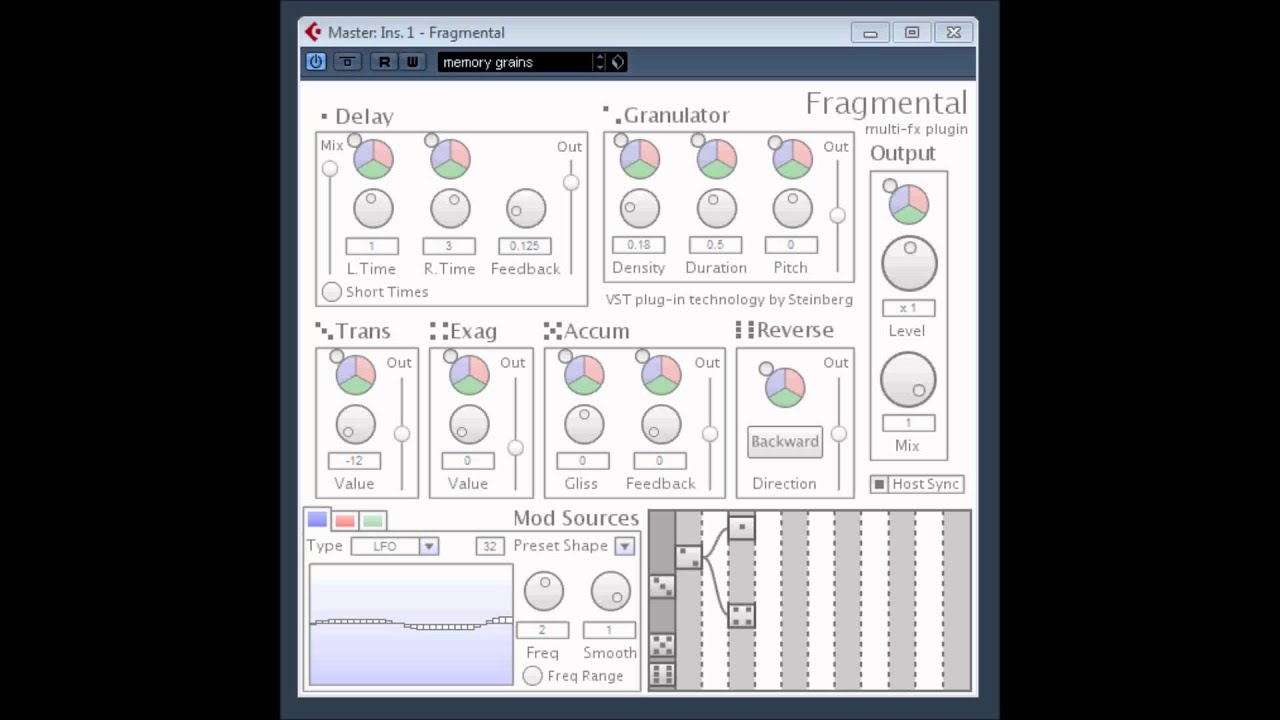Click the Gliss knob
Screen dimensions: 1280x720
[584, 425]
